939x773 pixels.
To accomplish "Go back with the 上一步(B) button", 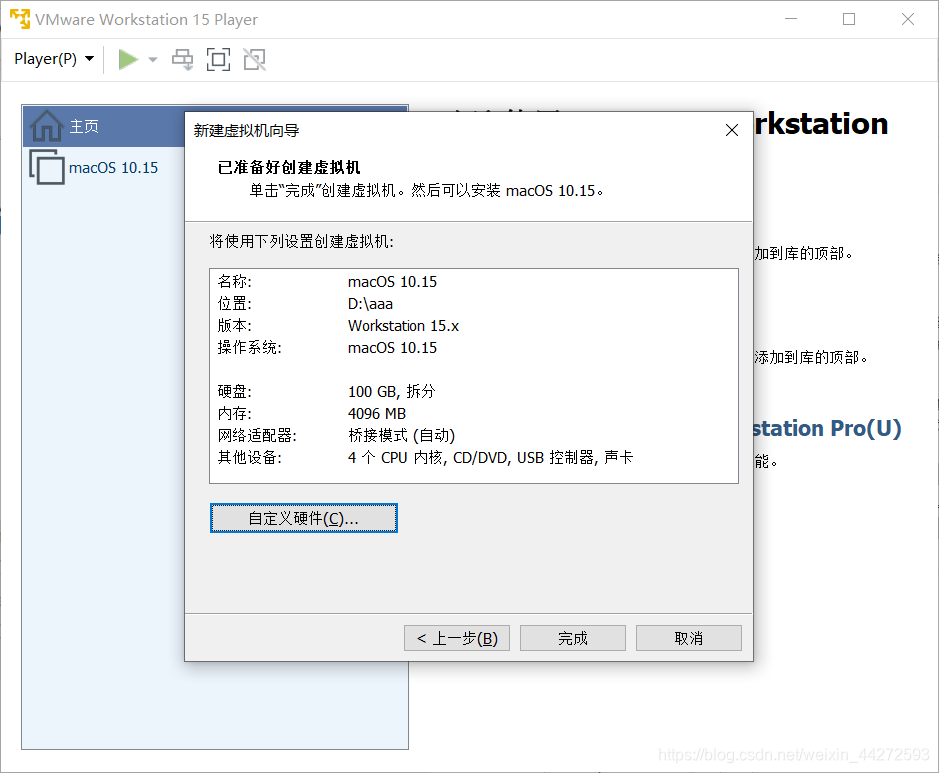I will tap(457, 638).
